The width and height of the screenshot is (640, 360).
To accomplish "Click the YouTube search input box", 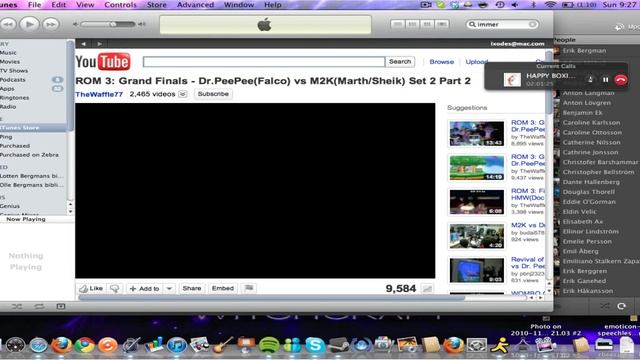I will (264, 62).
